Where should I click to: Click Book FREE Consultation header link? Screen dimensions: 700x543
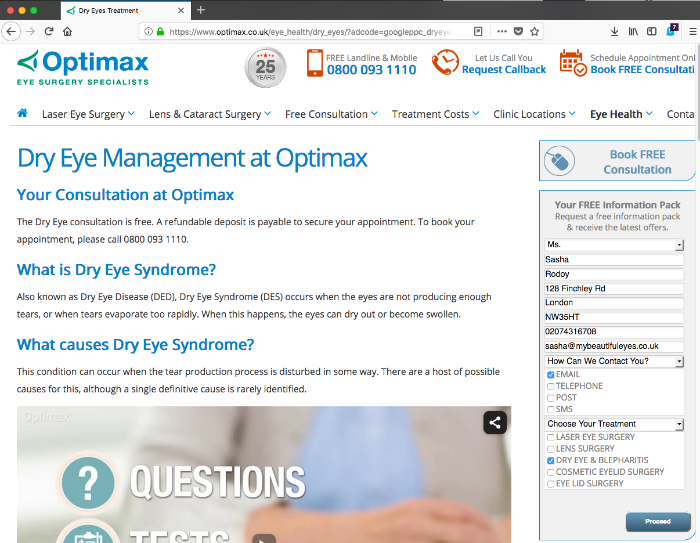point(642,70)
